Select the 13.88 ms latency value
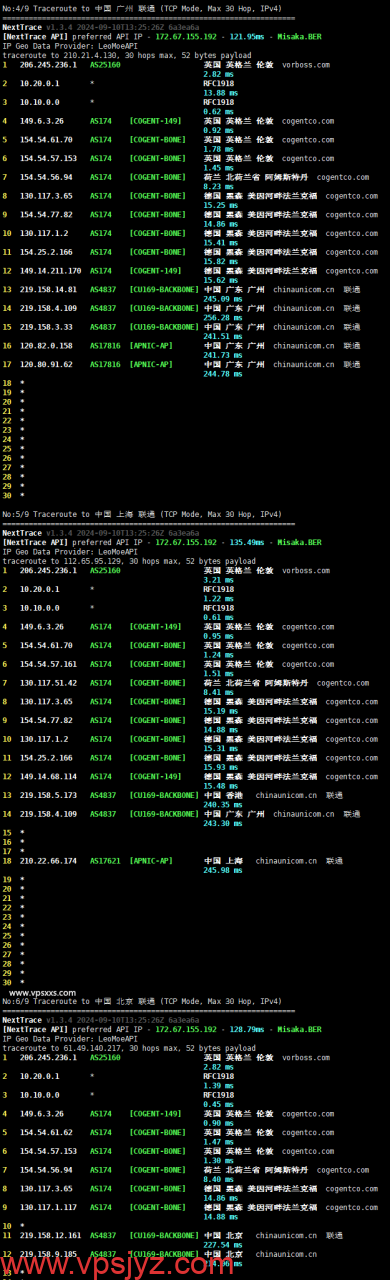Screen dimensions: 390x1280 tap(220, 92)
